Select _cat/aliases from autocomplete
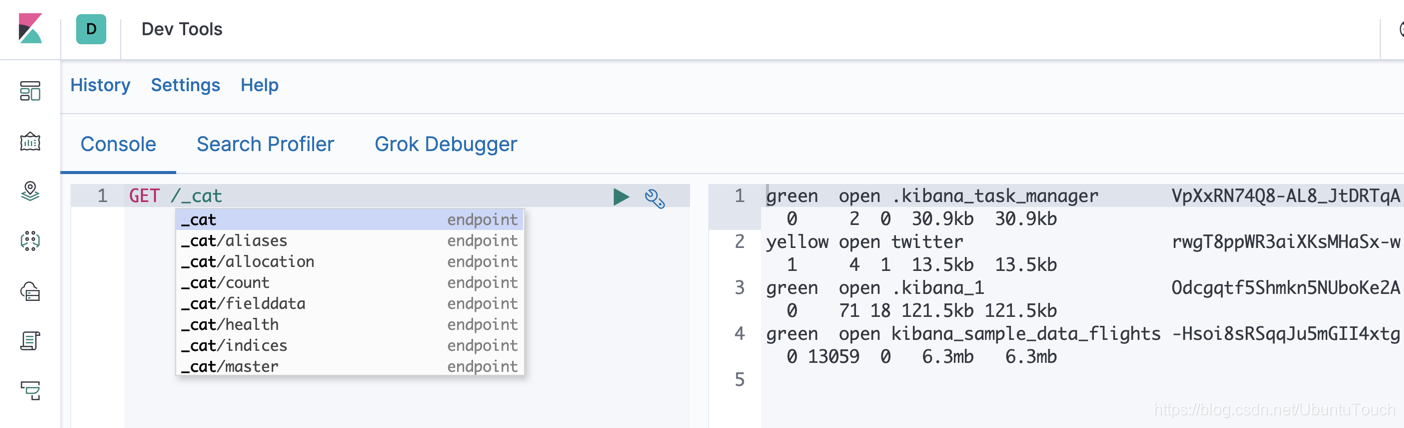This screenshot has width=1404, height=428. (x=350, y=240)
